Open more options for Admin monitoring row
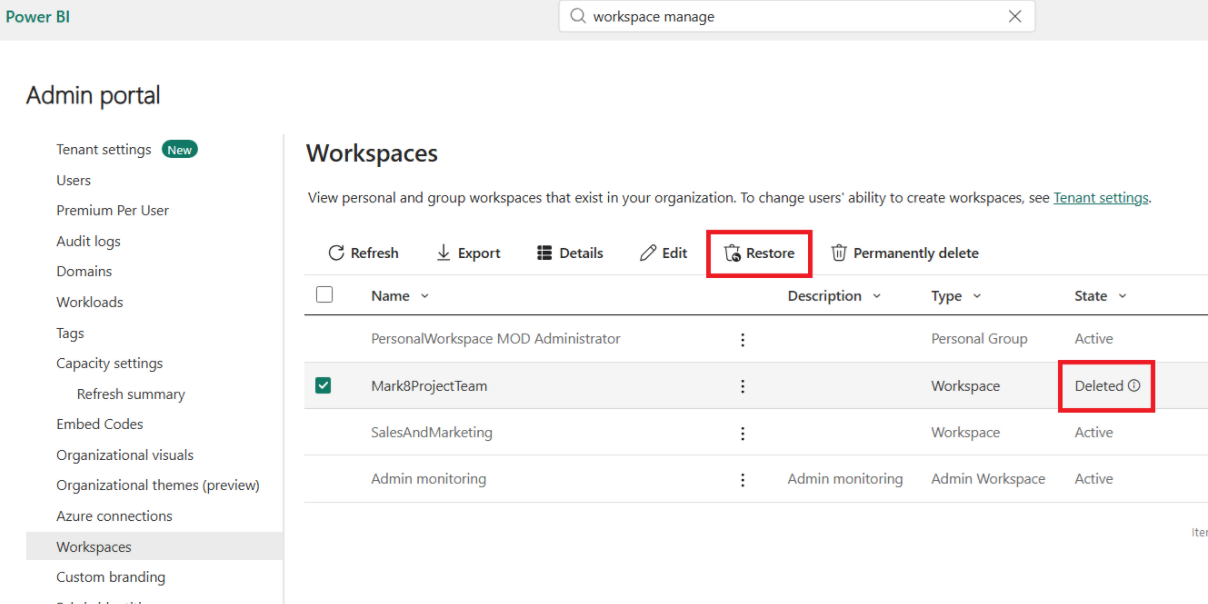This screenshot has width=1208, height=604. coord(742,480)
